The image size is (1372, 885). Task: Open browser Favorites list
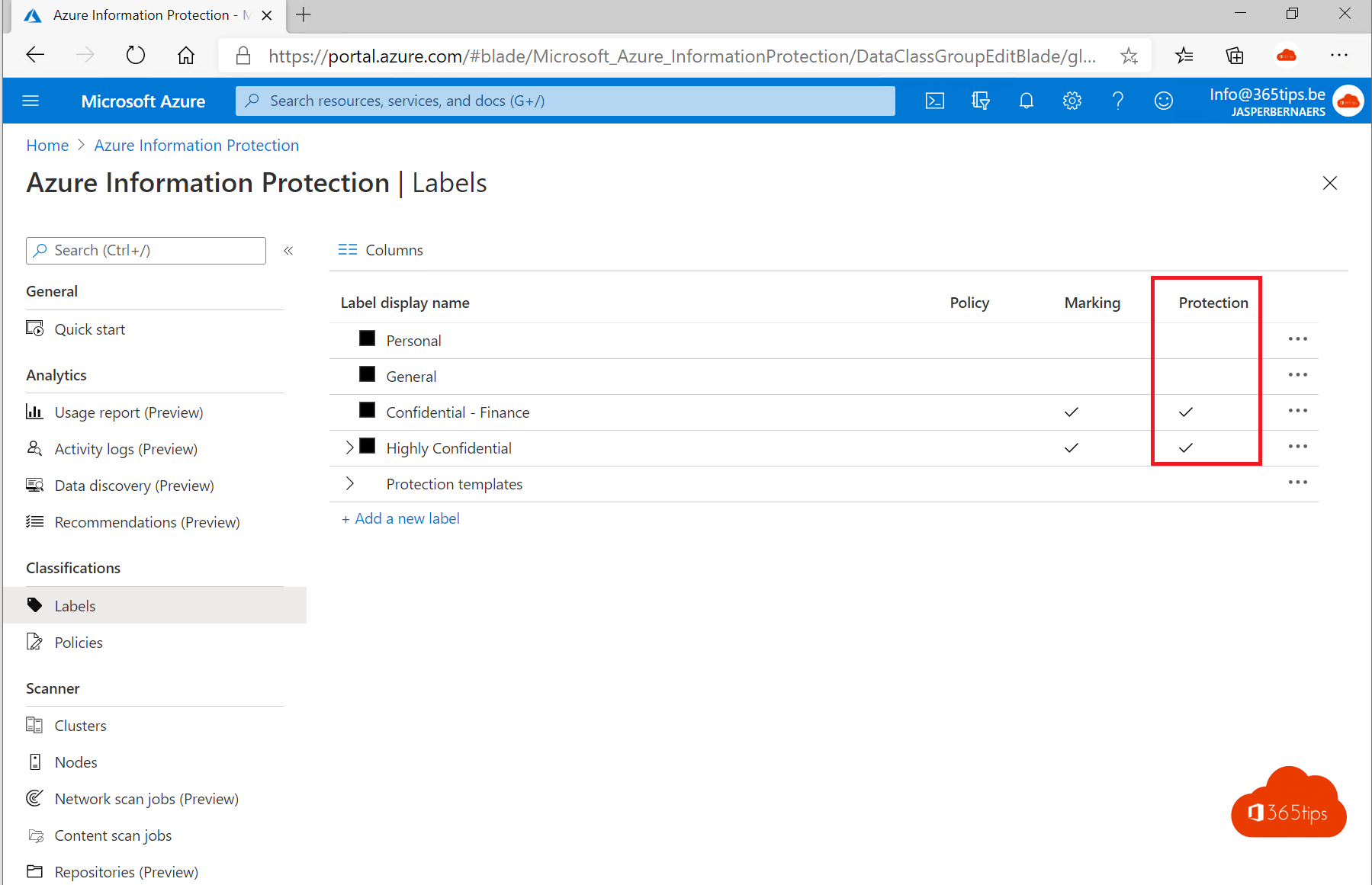tap(1184, 55)
